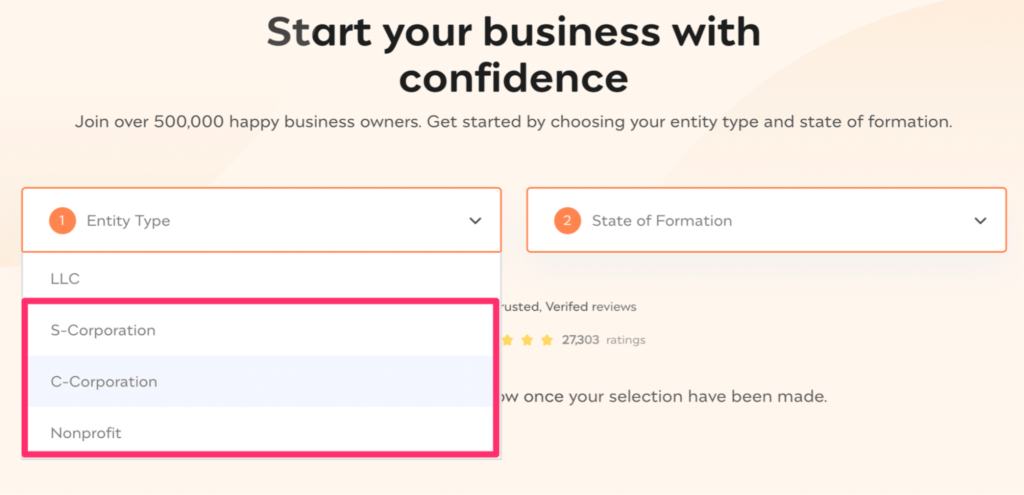Select Nonprofit as the entity type
The width and height of the screenshot is (1024, 495).
click(260, 432)
